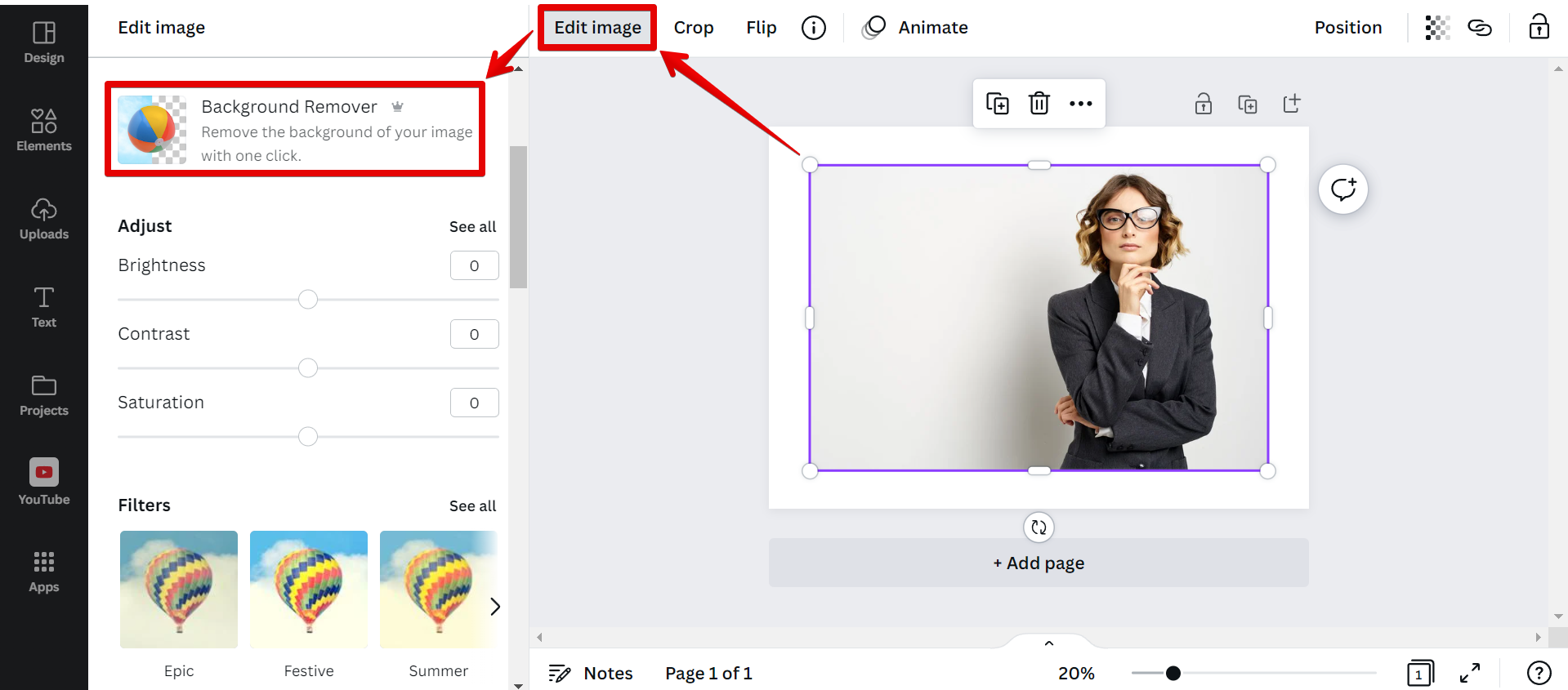Click See all next to Adjust
The image size is (1568, 690).
click(472, 227)
